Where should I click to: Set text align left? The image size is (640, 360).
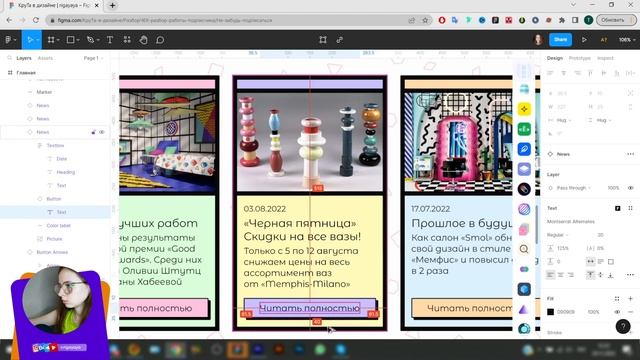(x=551, y=275)
